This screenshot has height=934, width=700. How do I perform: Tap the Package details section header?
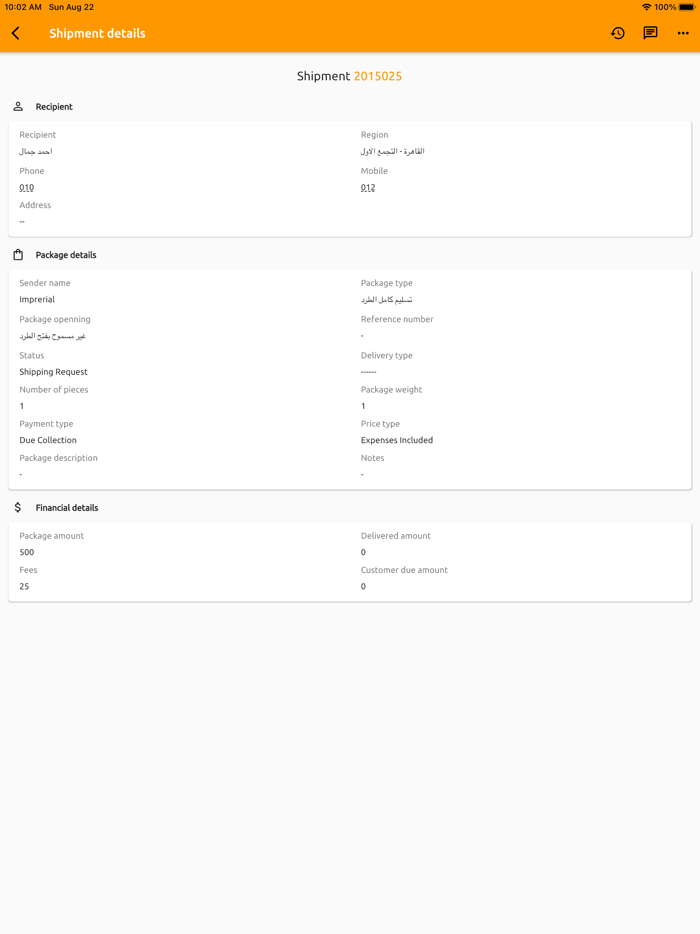66,255
